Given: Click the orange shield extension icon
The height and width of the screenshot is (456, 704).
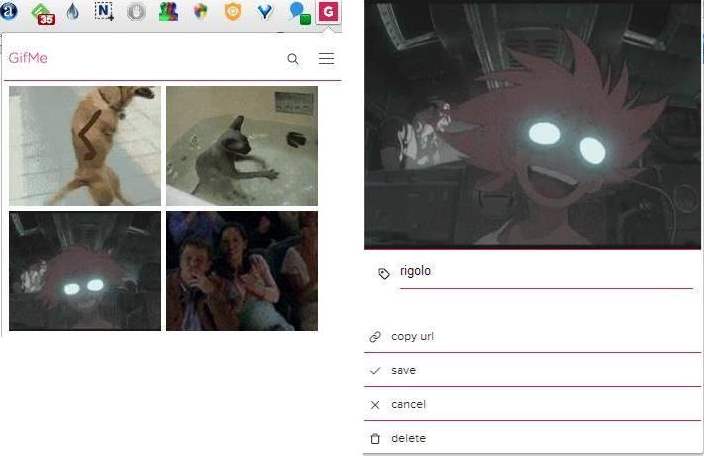Looking at the screenshot, I should 233,12.
